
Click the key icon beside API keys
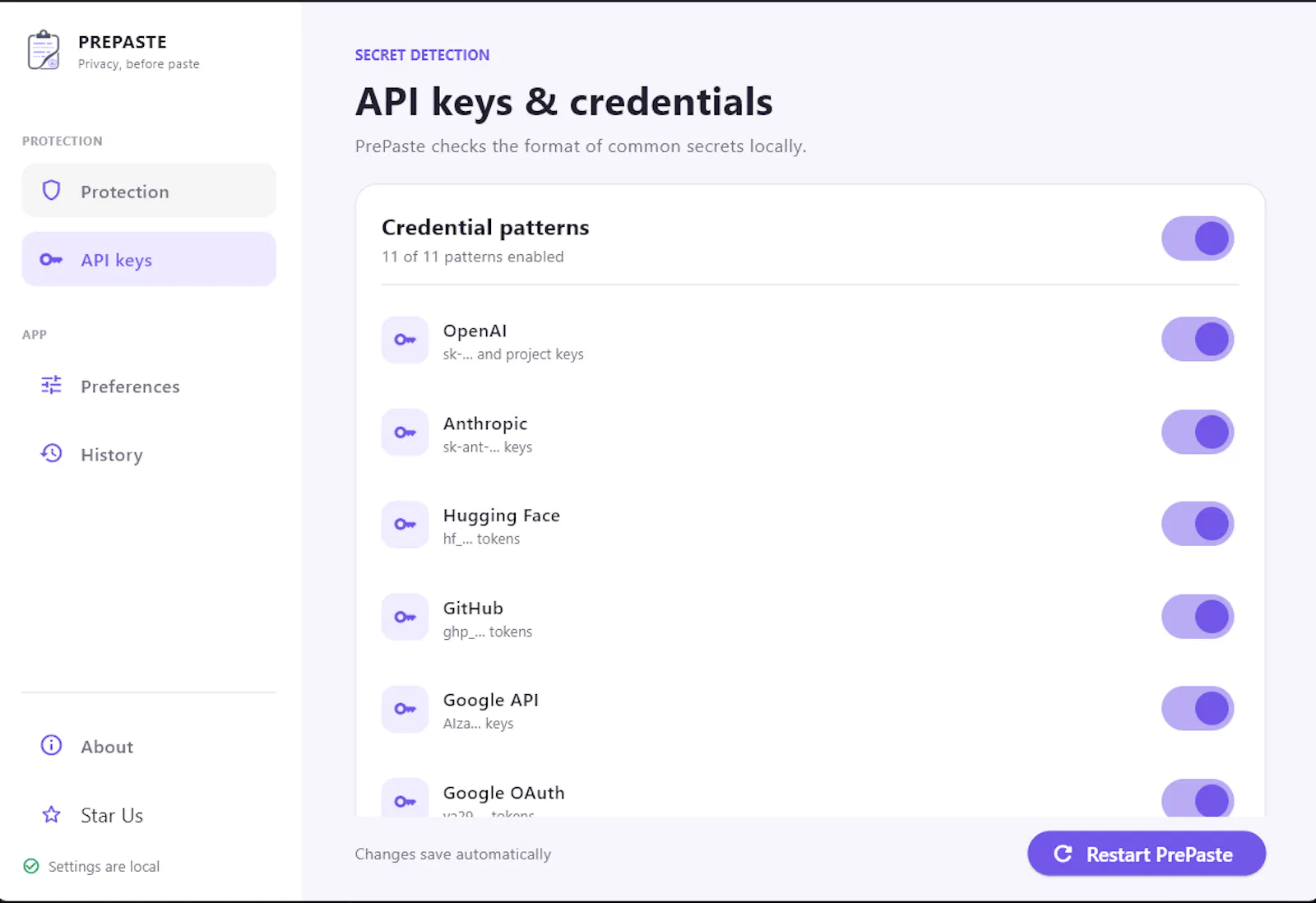coord(51,260)
